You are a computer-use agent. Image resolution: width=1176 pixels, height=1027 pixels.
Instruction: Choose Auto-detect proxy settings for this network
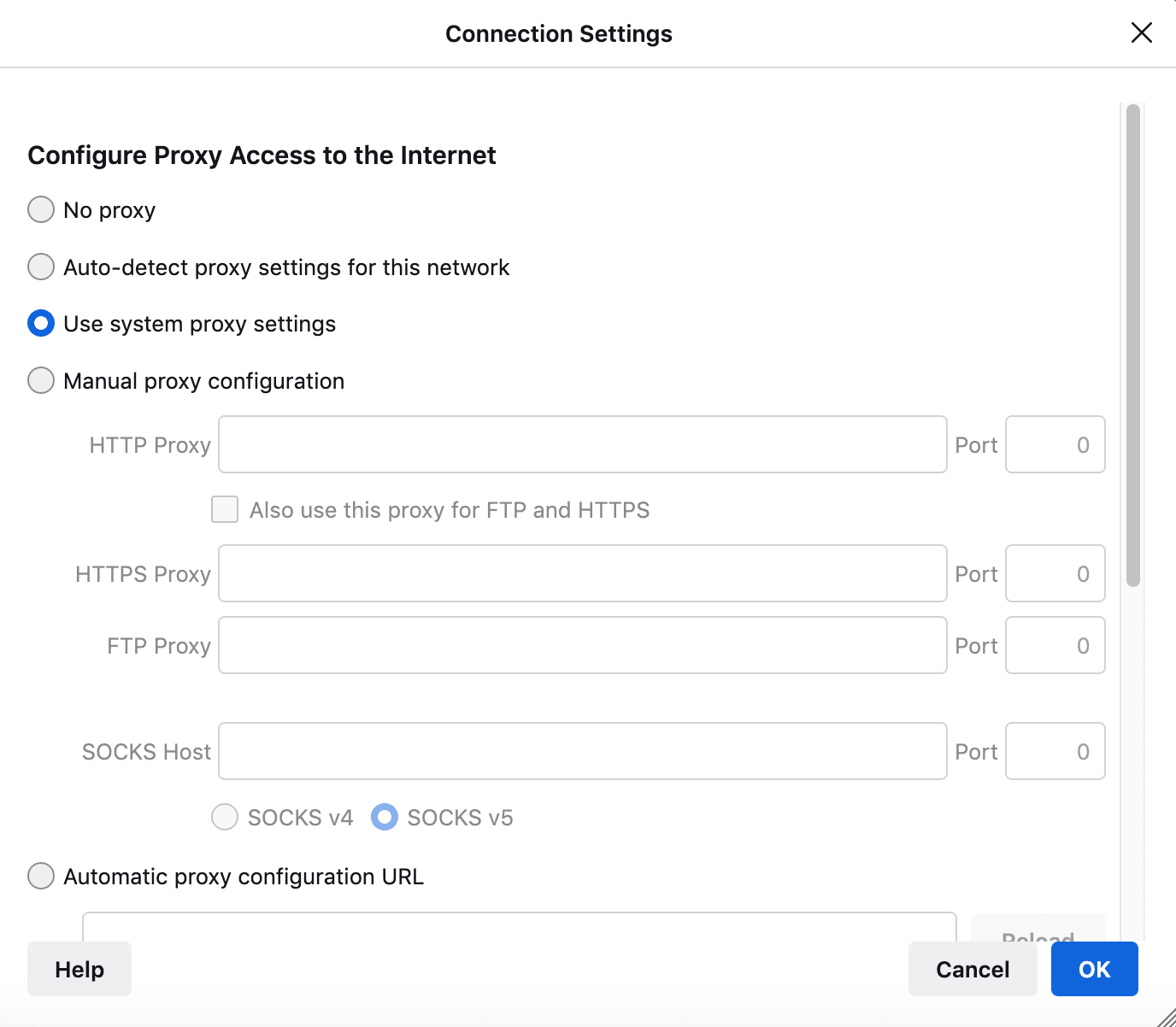[x=41, y=267]
